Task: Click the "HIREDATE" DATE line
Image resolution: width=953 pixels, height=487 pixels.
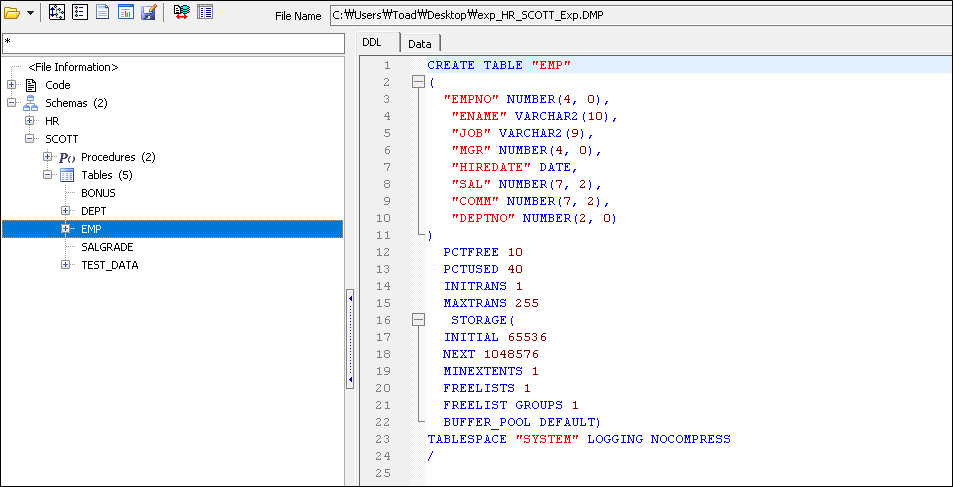Action: click(514, 167)
